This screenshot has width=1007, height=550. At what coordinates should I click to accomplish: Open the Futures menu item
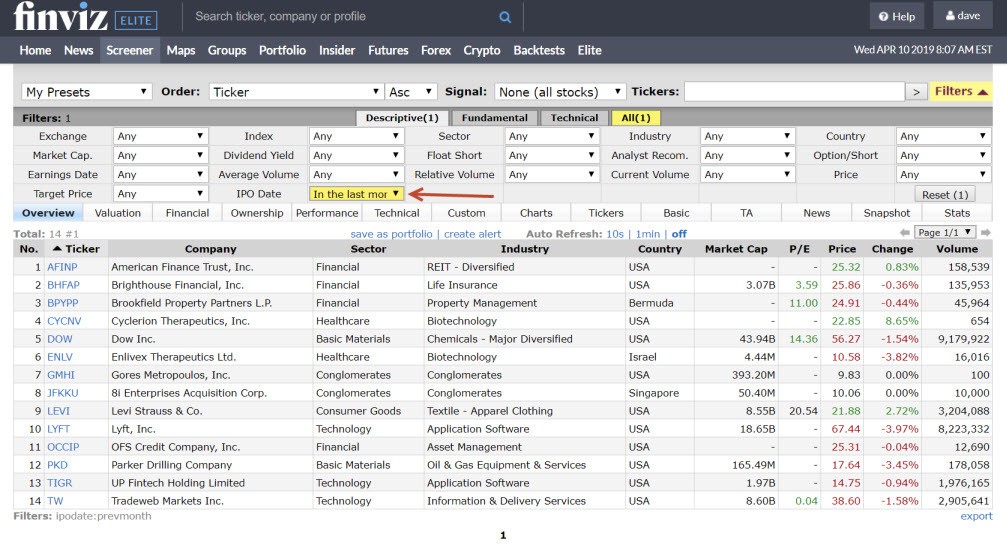click(388, 50)
